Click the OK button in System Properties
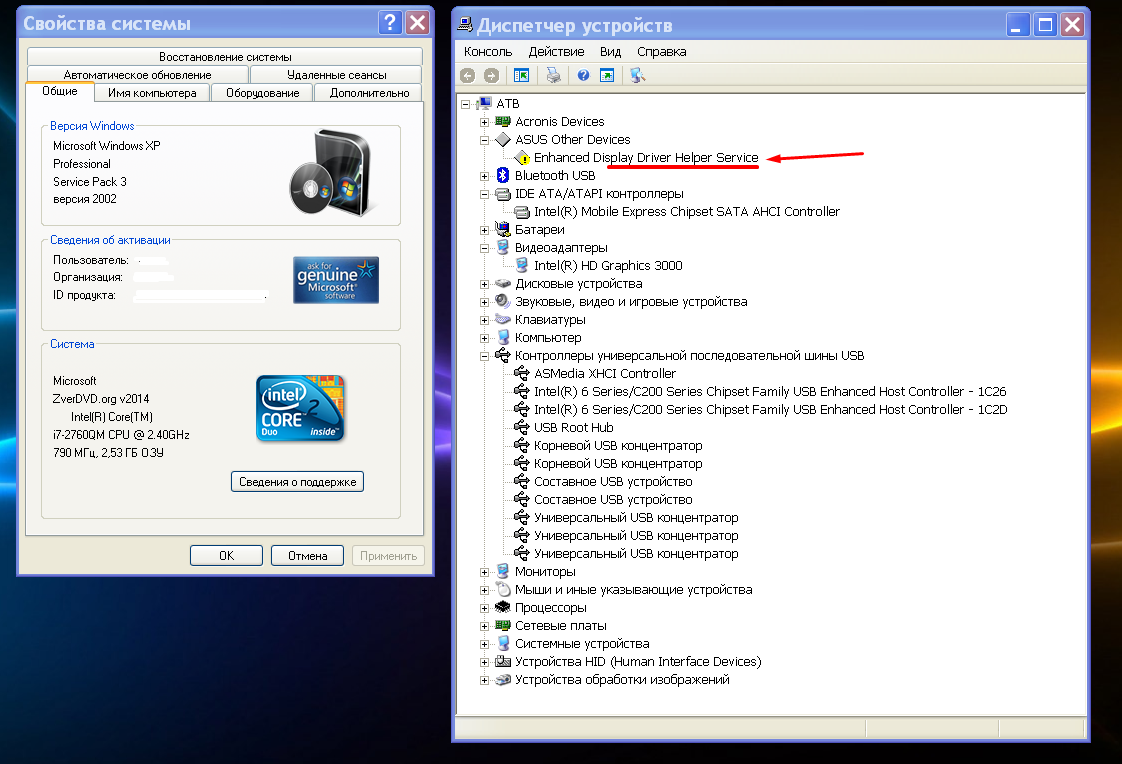The image size is (1122, 764). point(226,556)
